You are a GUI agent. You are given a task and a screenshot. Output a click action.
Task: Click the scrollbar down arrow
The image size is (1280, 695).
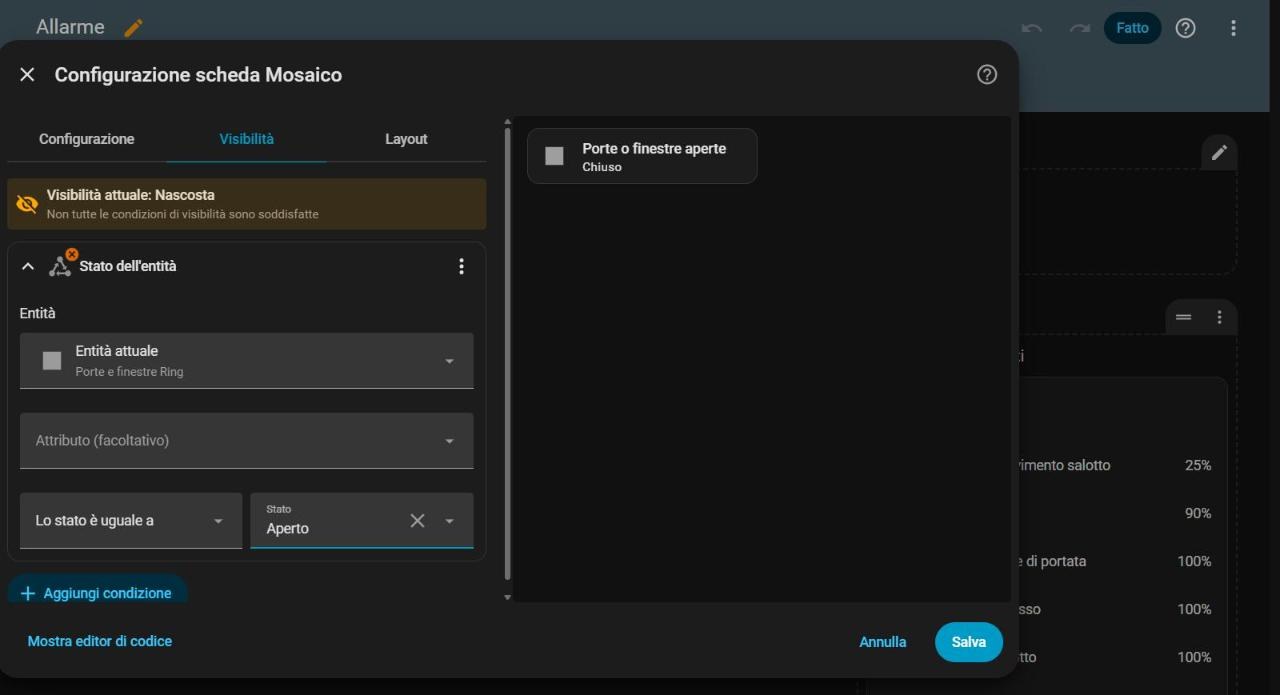pos(507,597)
